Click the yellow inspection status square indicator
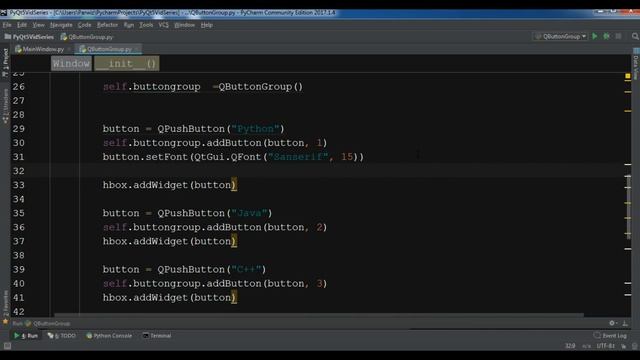The image size is (640, 360). coord(628,76)
